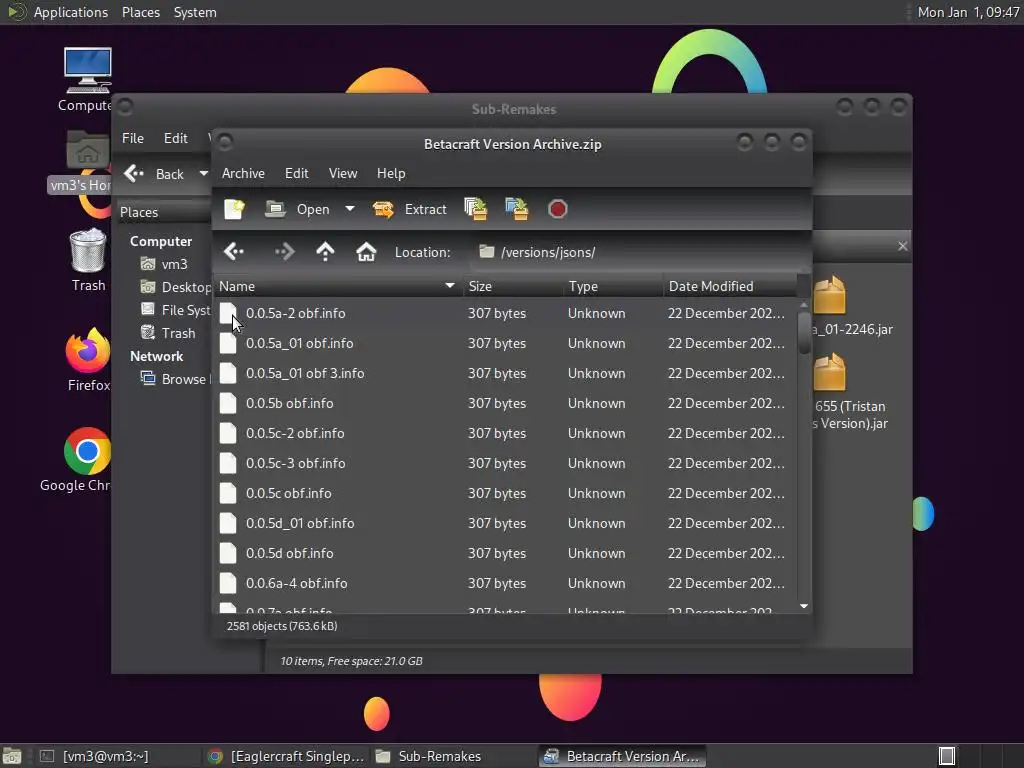Open File System in Places sidebar
This screenshot has height=768, width=1024.
176,310
